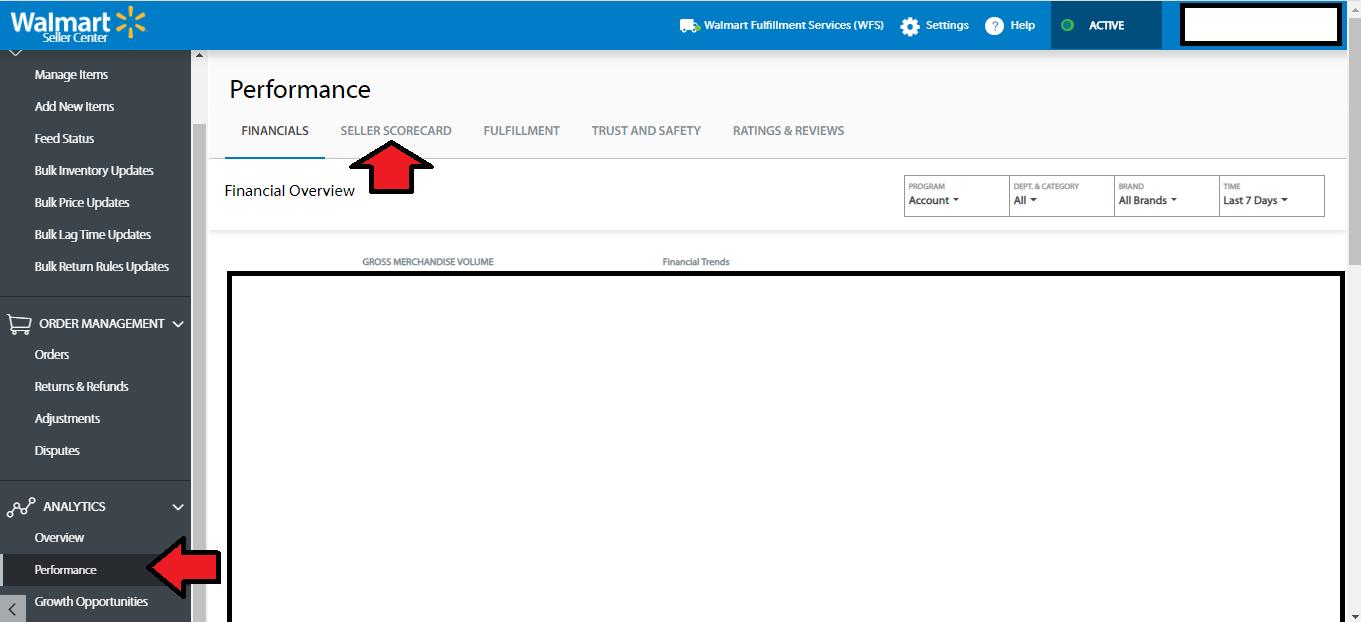1361x622 pixels.
Task: Switch to the Fulfillment tab
Action: (522, 131)
